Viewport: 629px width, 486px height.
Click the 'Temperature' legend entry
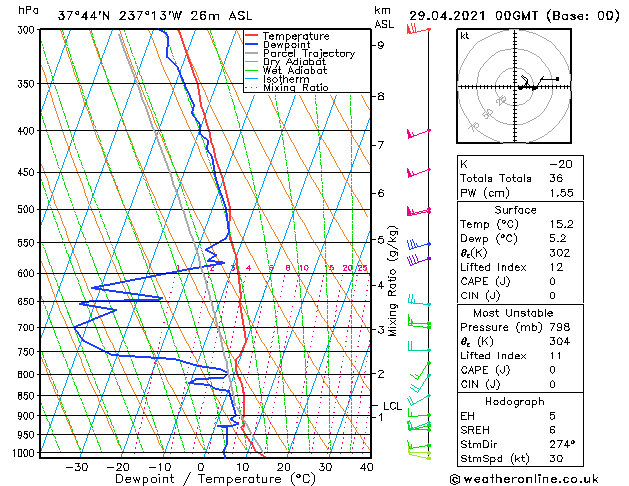pyautogui.click(x=296, y=36)
